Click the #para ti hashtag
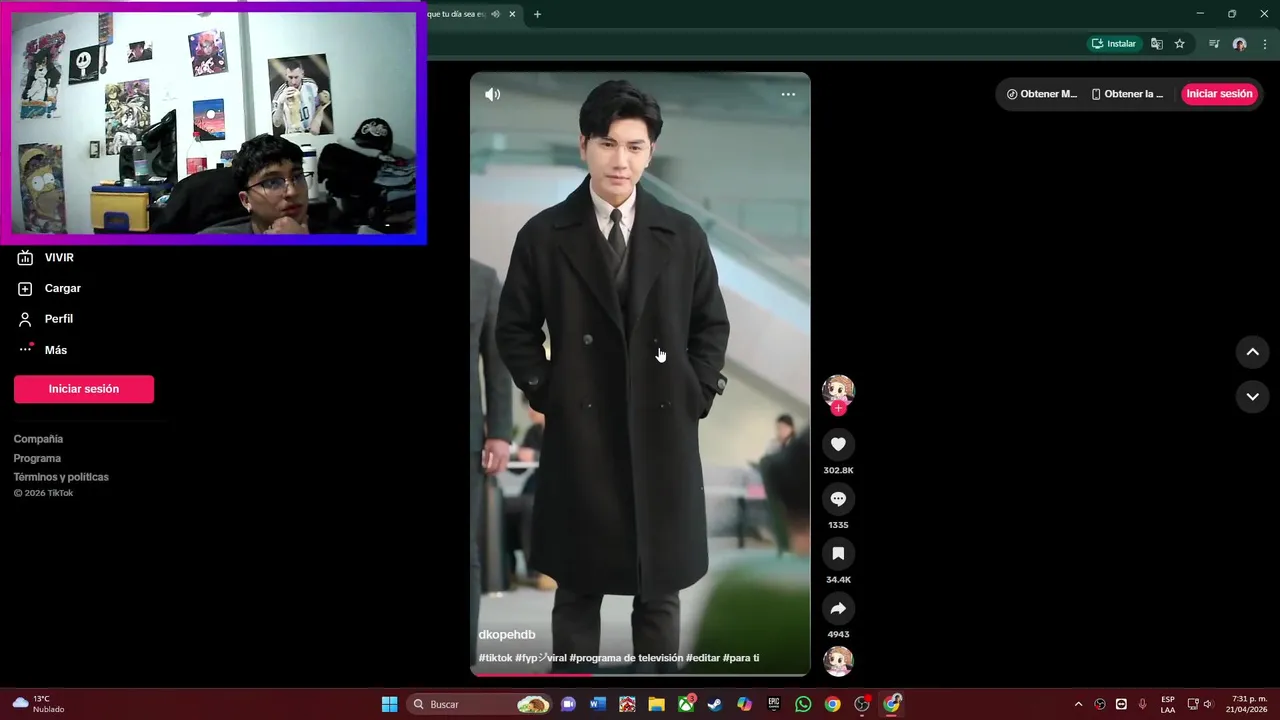The width and height of the screenshot is (1280, 720). pos(741,658)
